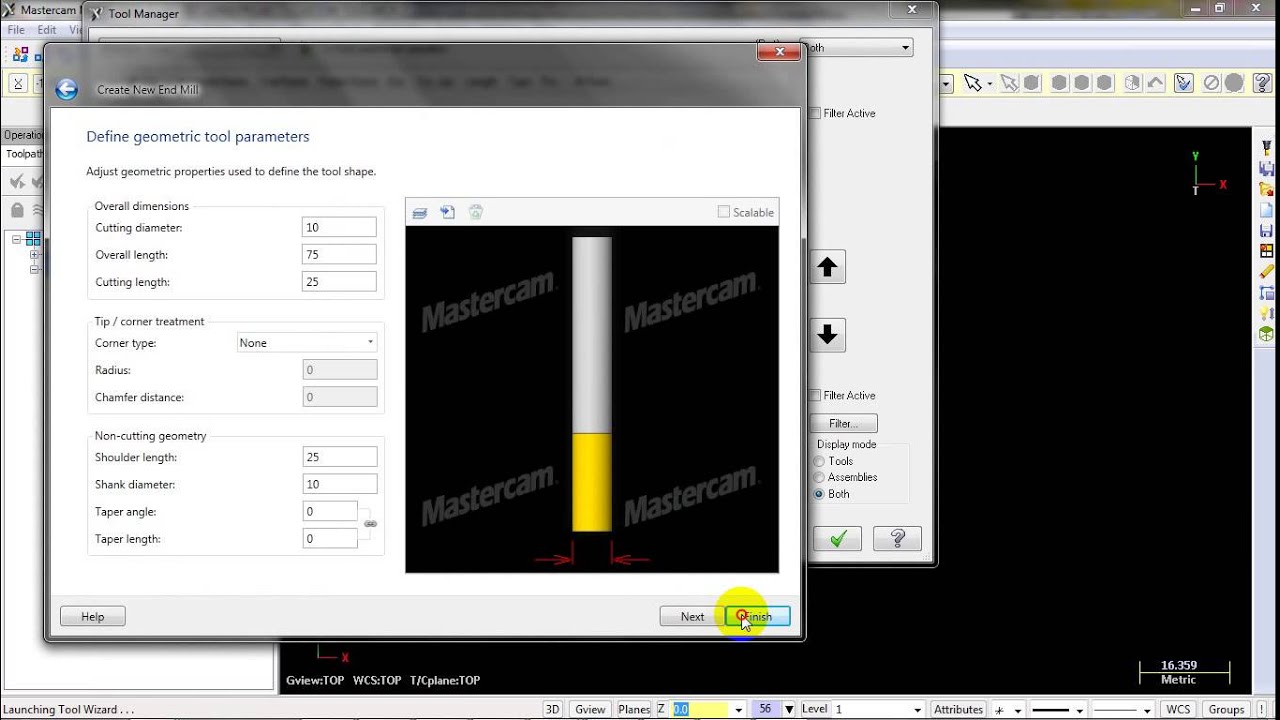Viewport: 1280px width, 720px height.
Task: Click the Cutting length field
Action: pyautogui.click(x=339, y=281)
